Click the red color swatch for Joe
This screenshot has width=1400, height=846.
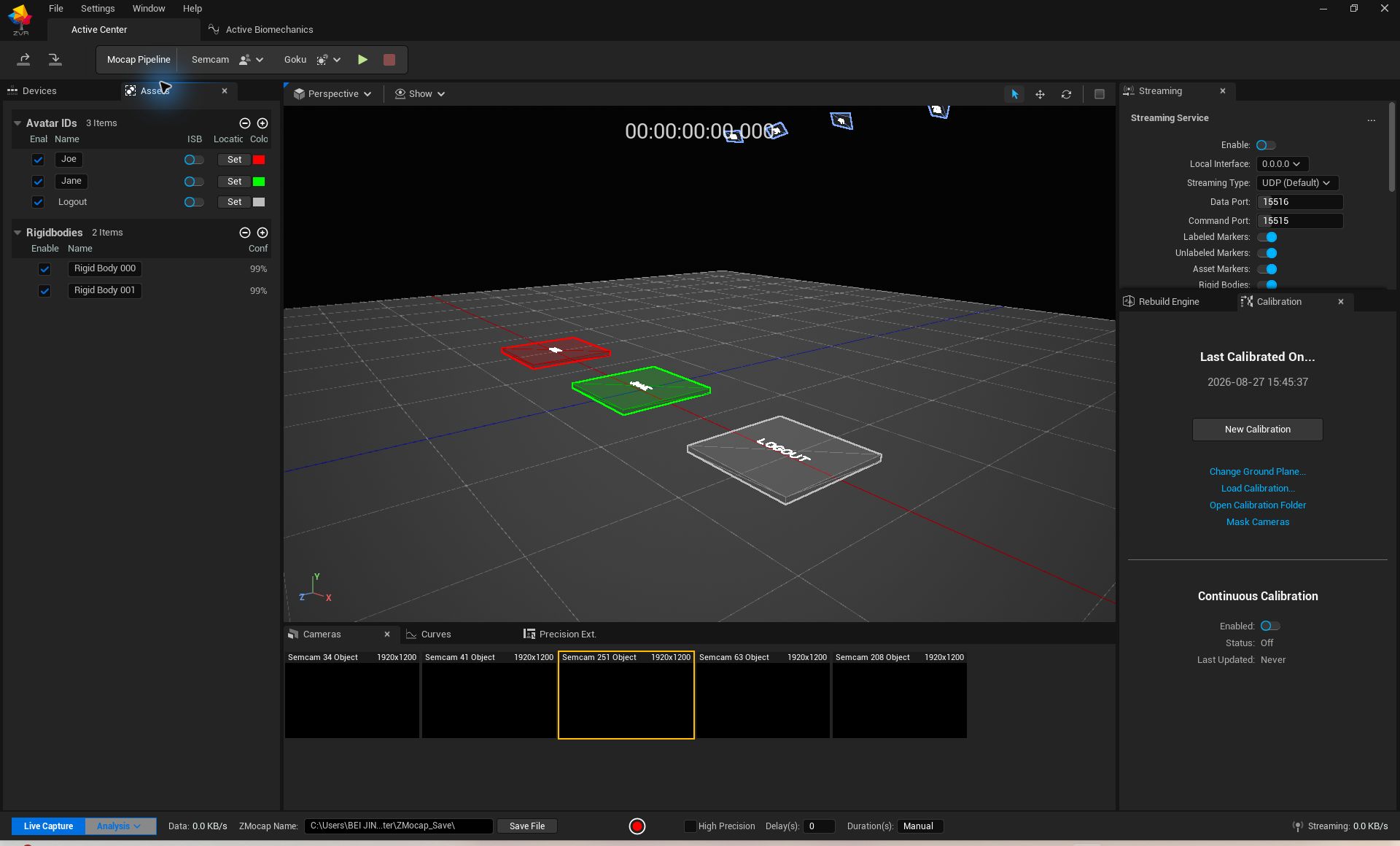pyautogui.click(x=259, y=160)
